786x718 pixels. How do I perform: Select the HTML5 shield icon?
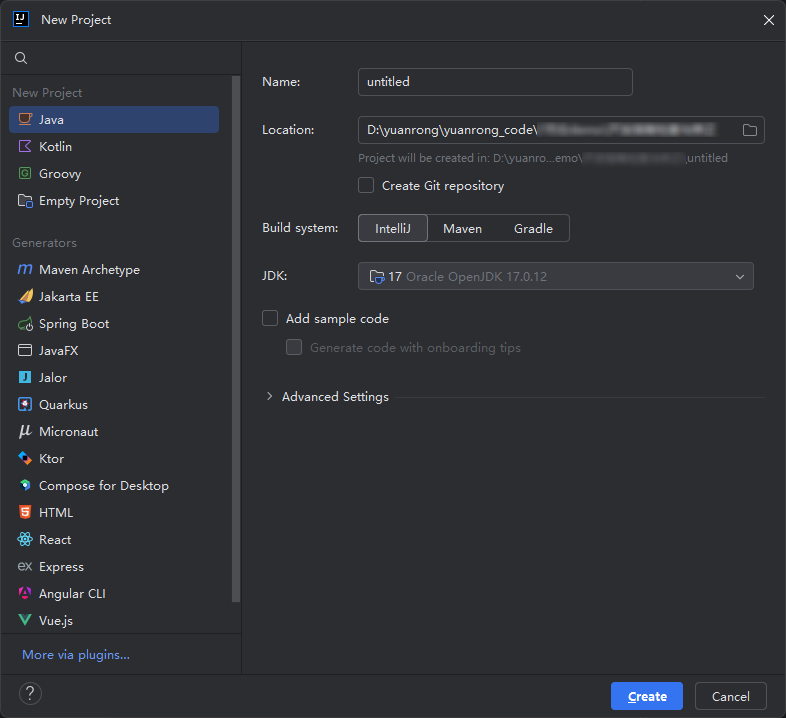pos(25,513)
